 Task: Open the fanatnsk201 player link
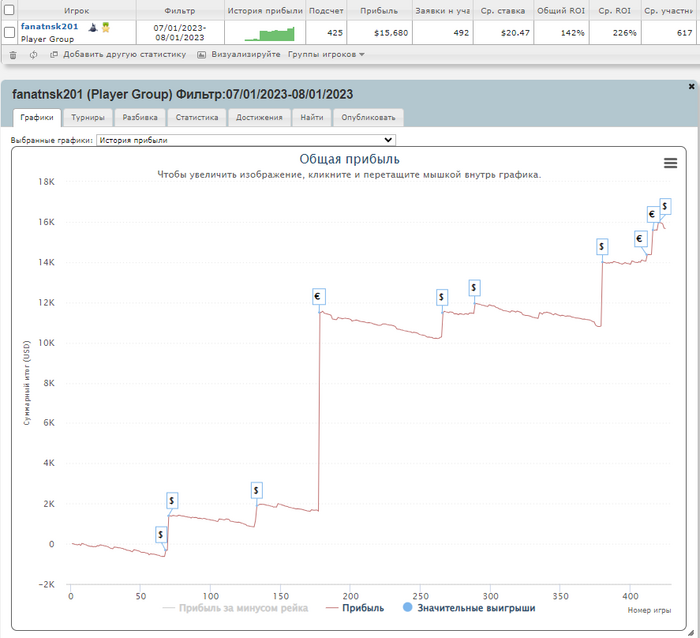point(50,27)
